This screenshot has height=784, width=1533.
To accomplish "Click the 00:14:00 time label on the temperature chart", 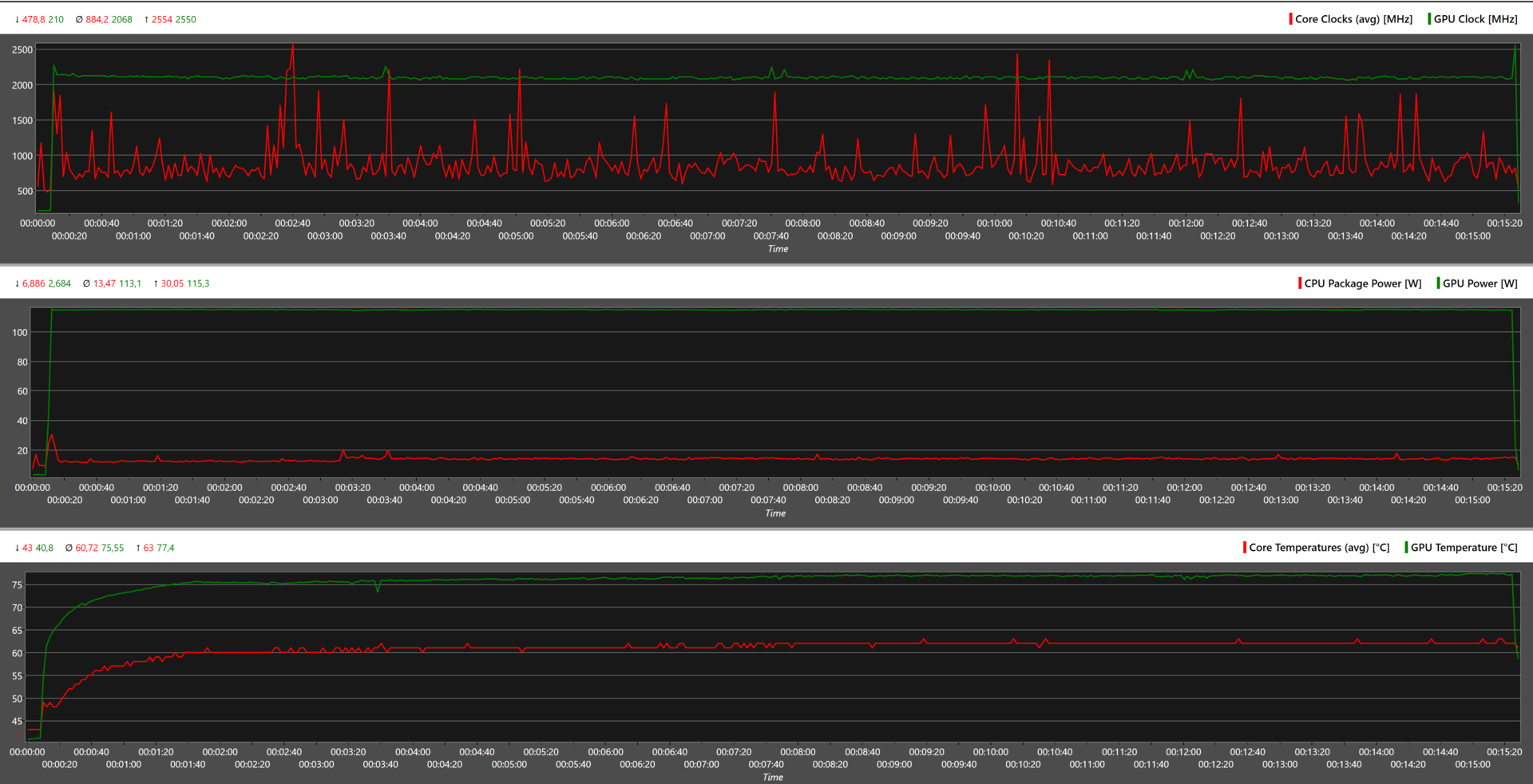I will click(x=1377, y=752).
